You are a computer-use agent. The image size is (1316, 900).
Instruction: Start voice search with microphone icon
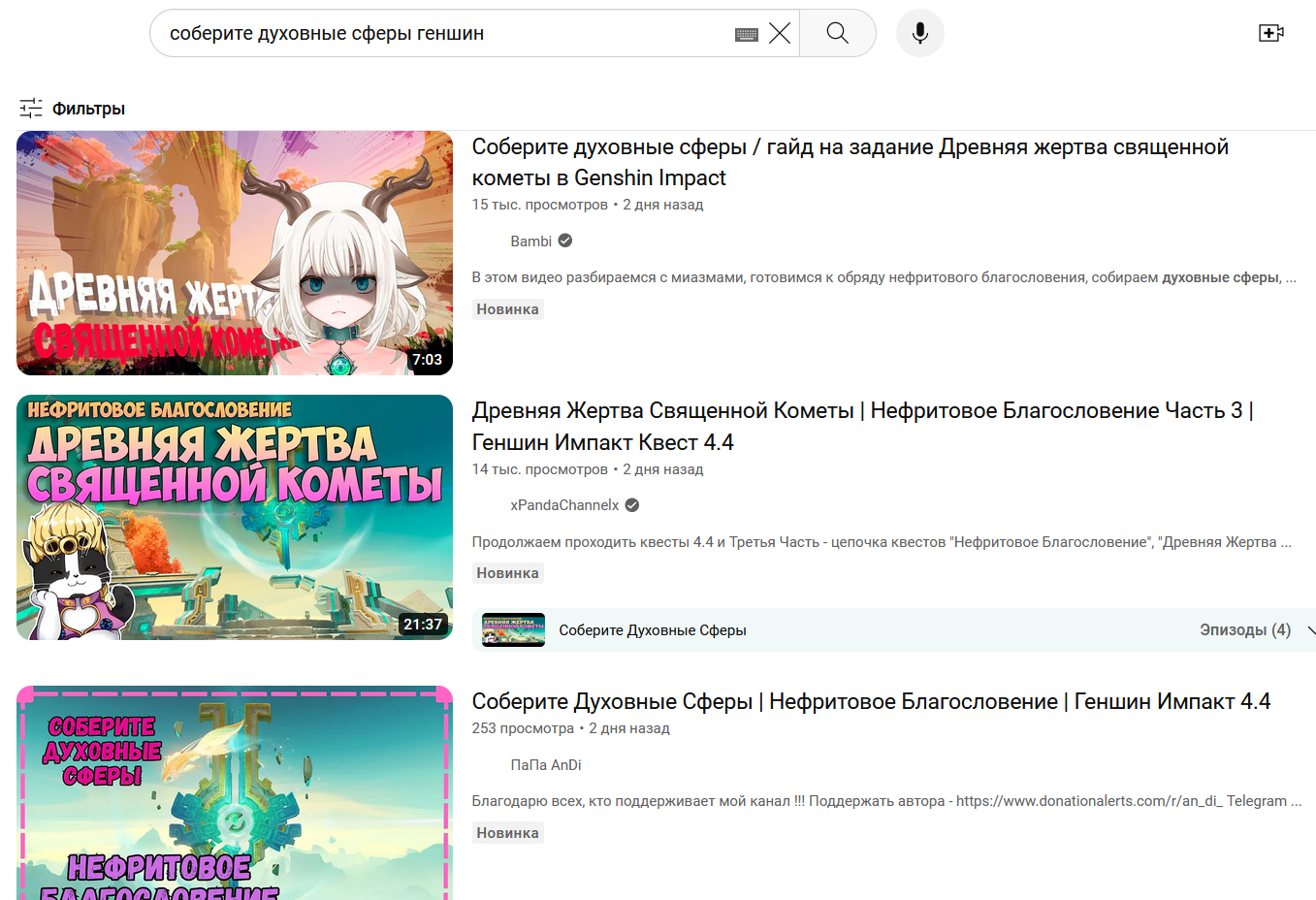tap(919, 33)
